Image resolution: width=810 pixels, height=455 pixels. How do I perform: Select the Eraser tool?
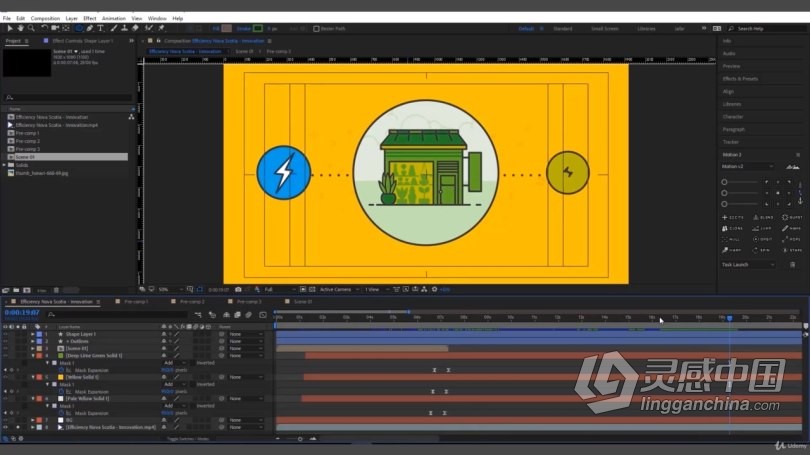point(135,28)
